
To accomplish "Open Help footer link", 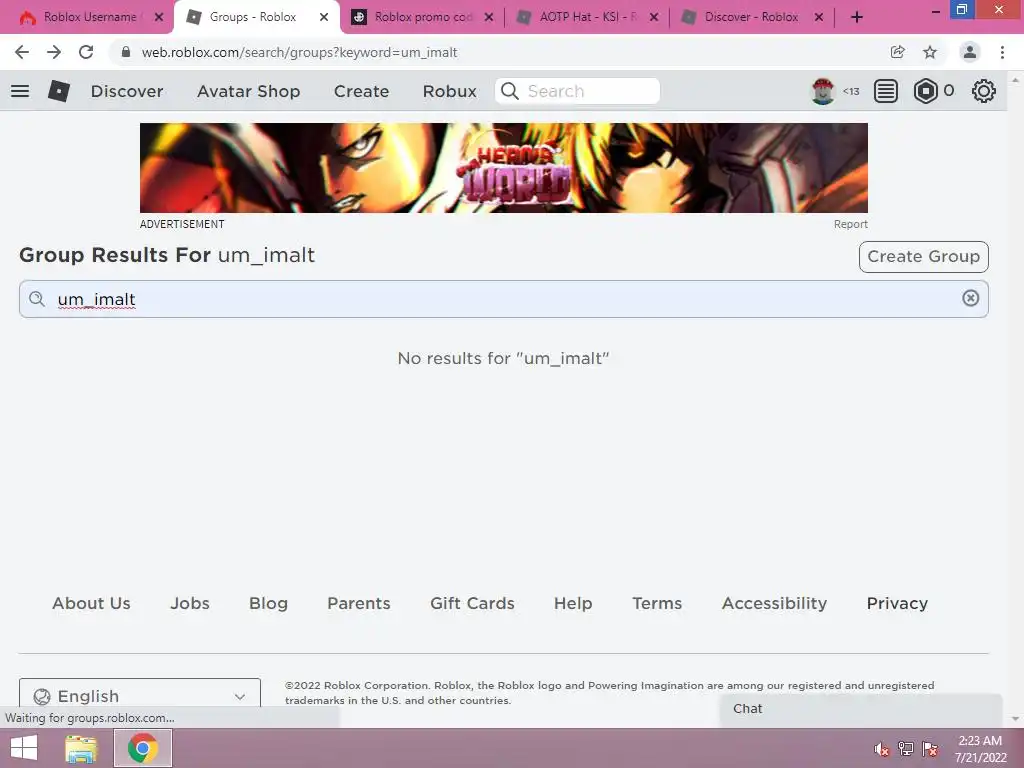I will pyautogui.click(x=573, y=603).
